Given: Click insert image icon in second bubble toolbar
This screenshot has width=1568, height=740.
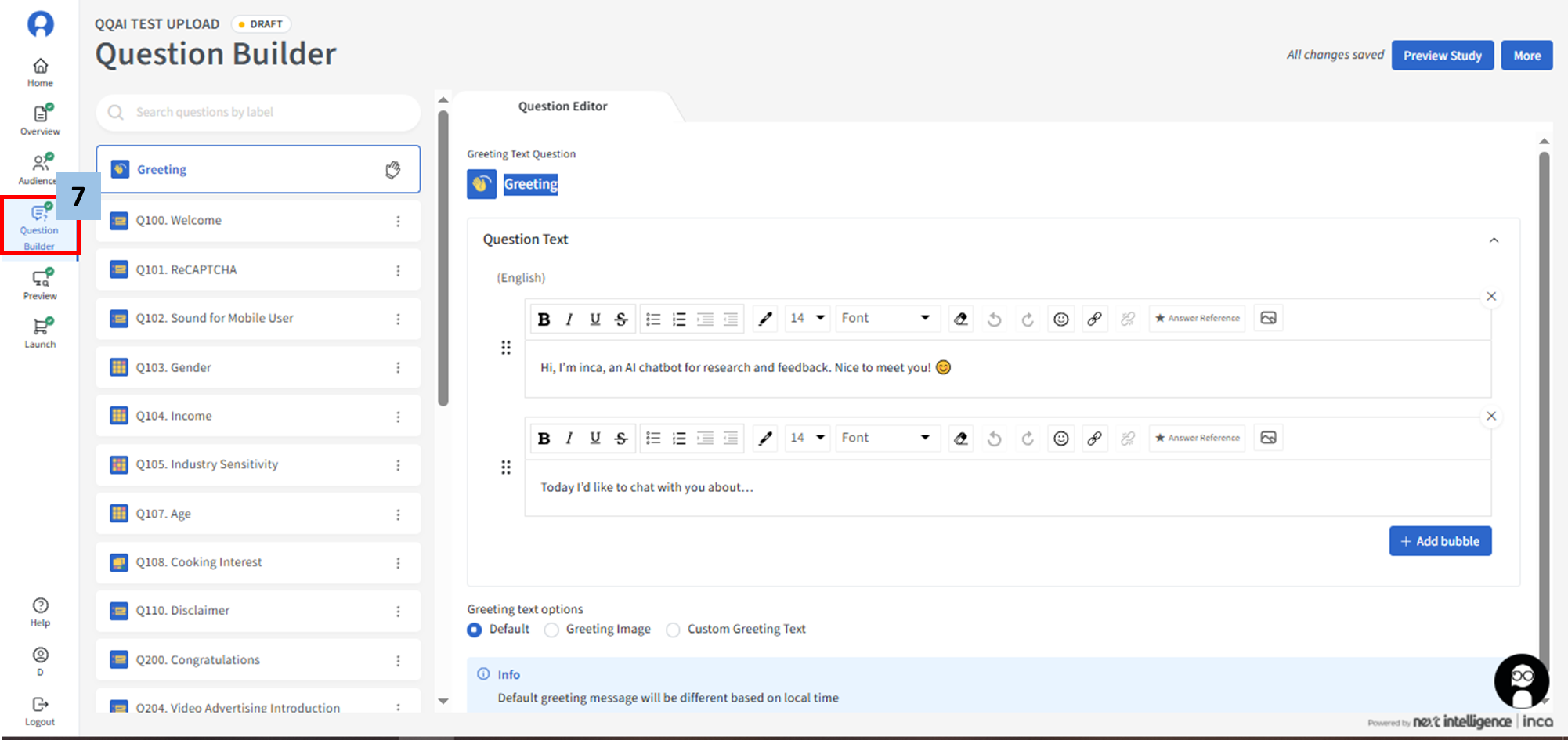Looking at the screenshot, I should 1268,438.
